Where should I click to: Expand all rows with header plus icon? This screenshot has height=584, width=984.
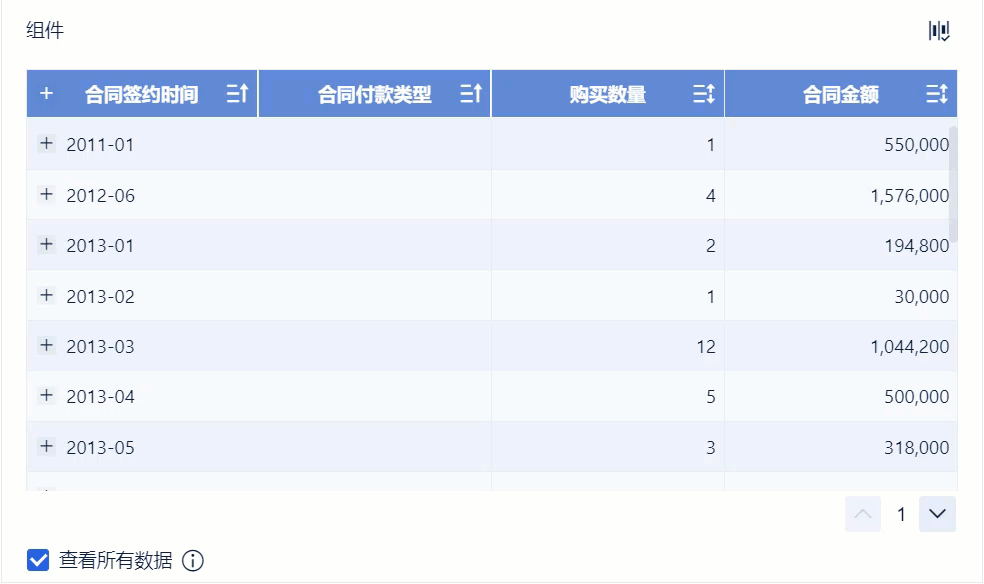pos(46,94)
